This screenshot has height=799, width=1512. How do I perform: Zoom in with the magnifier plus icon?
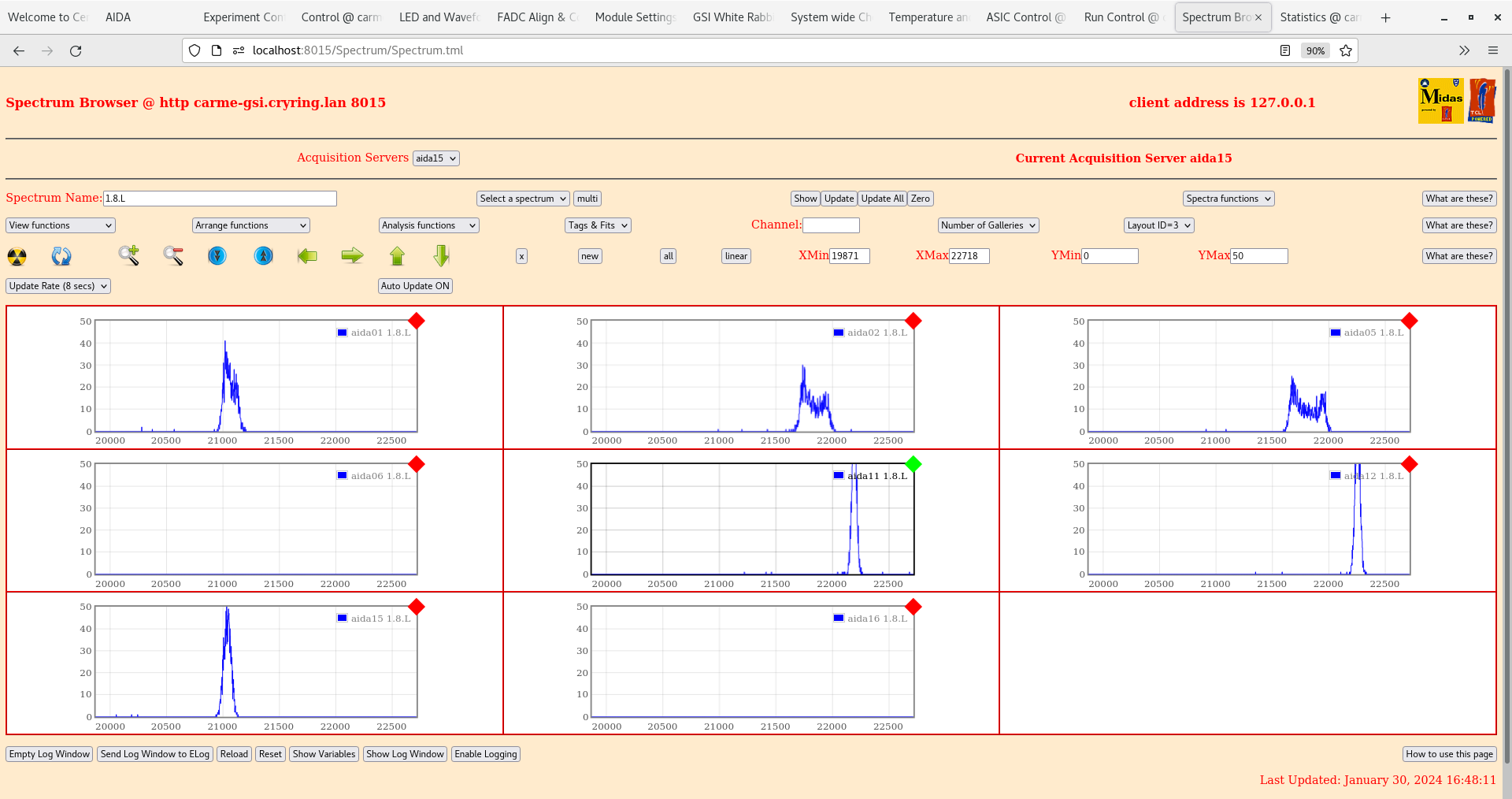tap(128, 255)
